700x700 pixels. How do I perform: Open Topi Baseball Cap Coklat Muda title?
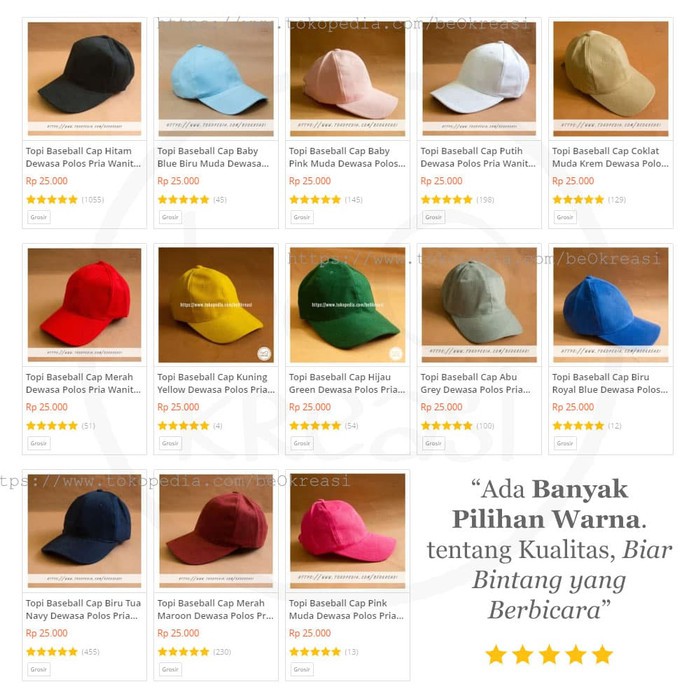(610, 157)
